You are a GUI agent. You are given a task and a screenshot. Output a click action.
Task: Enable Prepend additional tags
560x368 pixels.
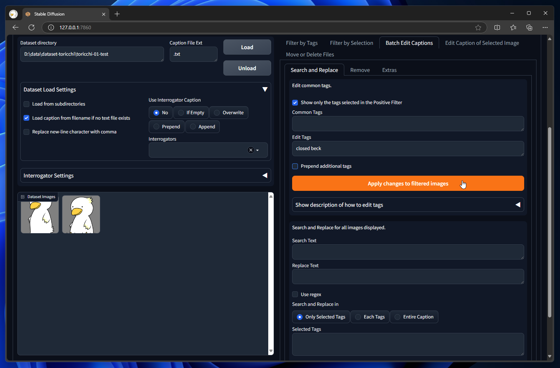click(295, 166)
